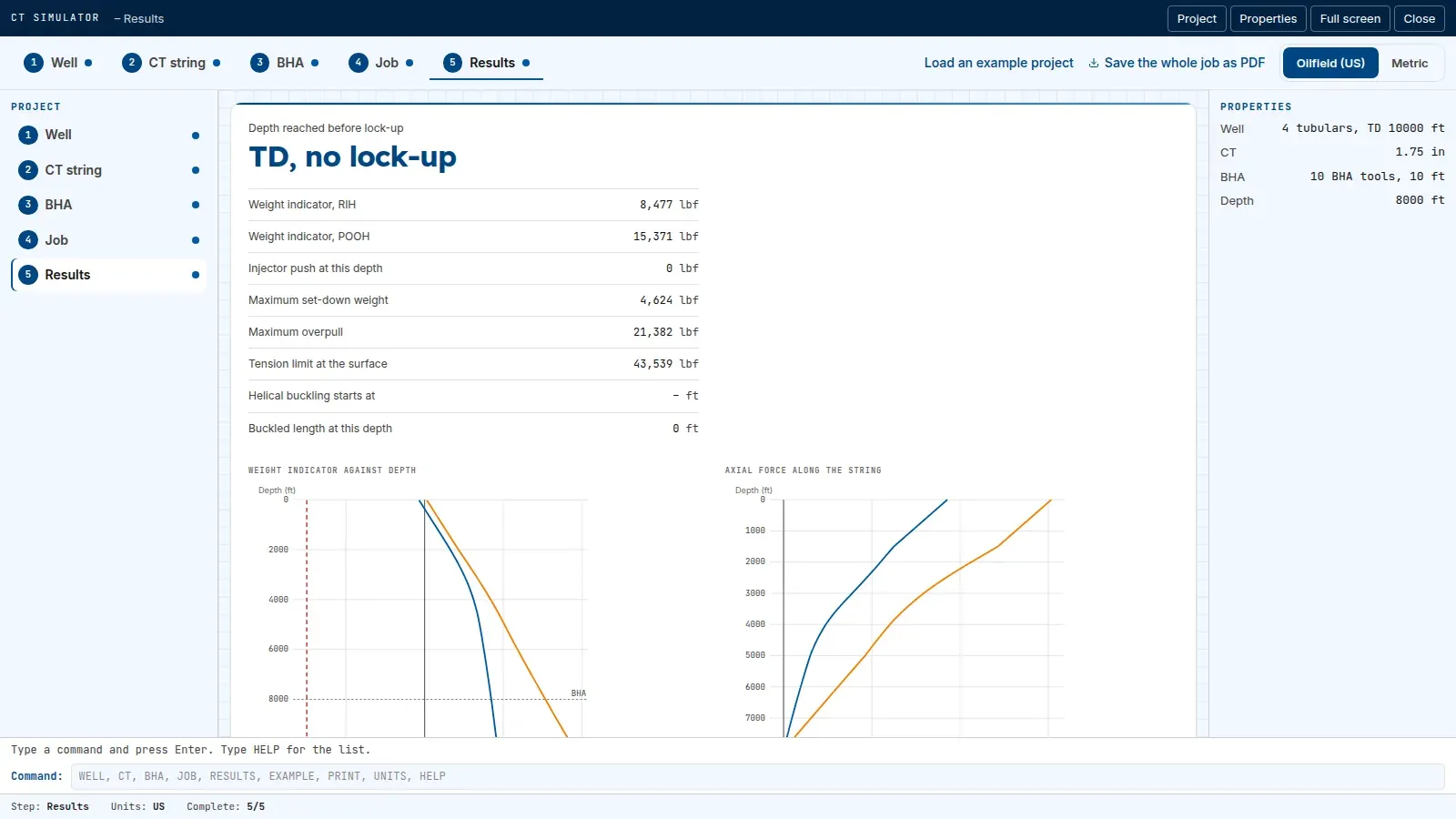Click the Units: US status bar entry
This screenshot has height=819, width=1456.
click(137, 806)
